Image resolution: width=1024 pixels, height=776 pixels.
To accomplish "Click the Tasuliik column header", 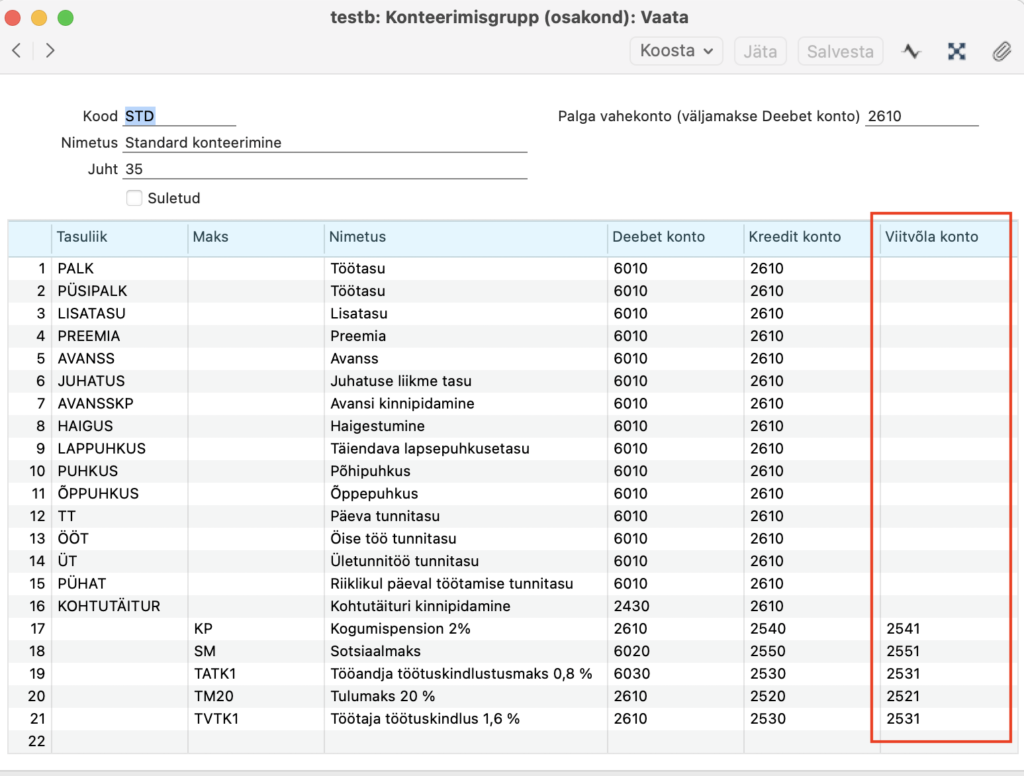I will point(118,237).
